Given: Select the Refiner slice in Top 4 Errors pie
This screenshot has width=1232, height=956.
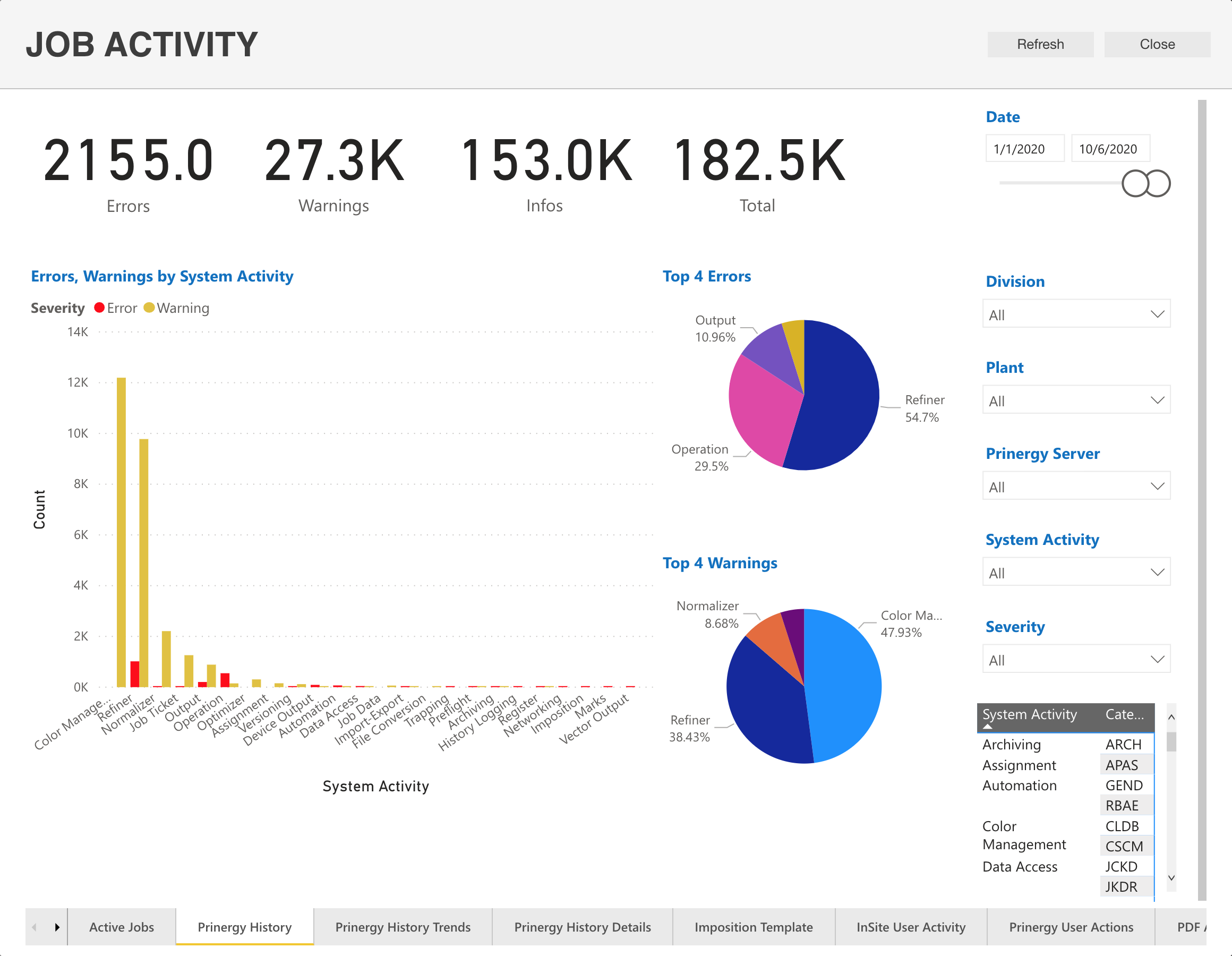Looking at the screenshot, I should pyautogui.click(x=841, y=395).
